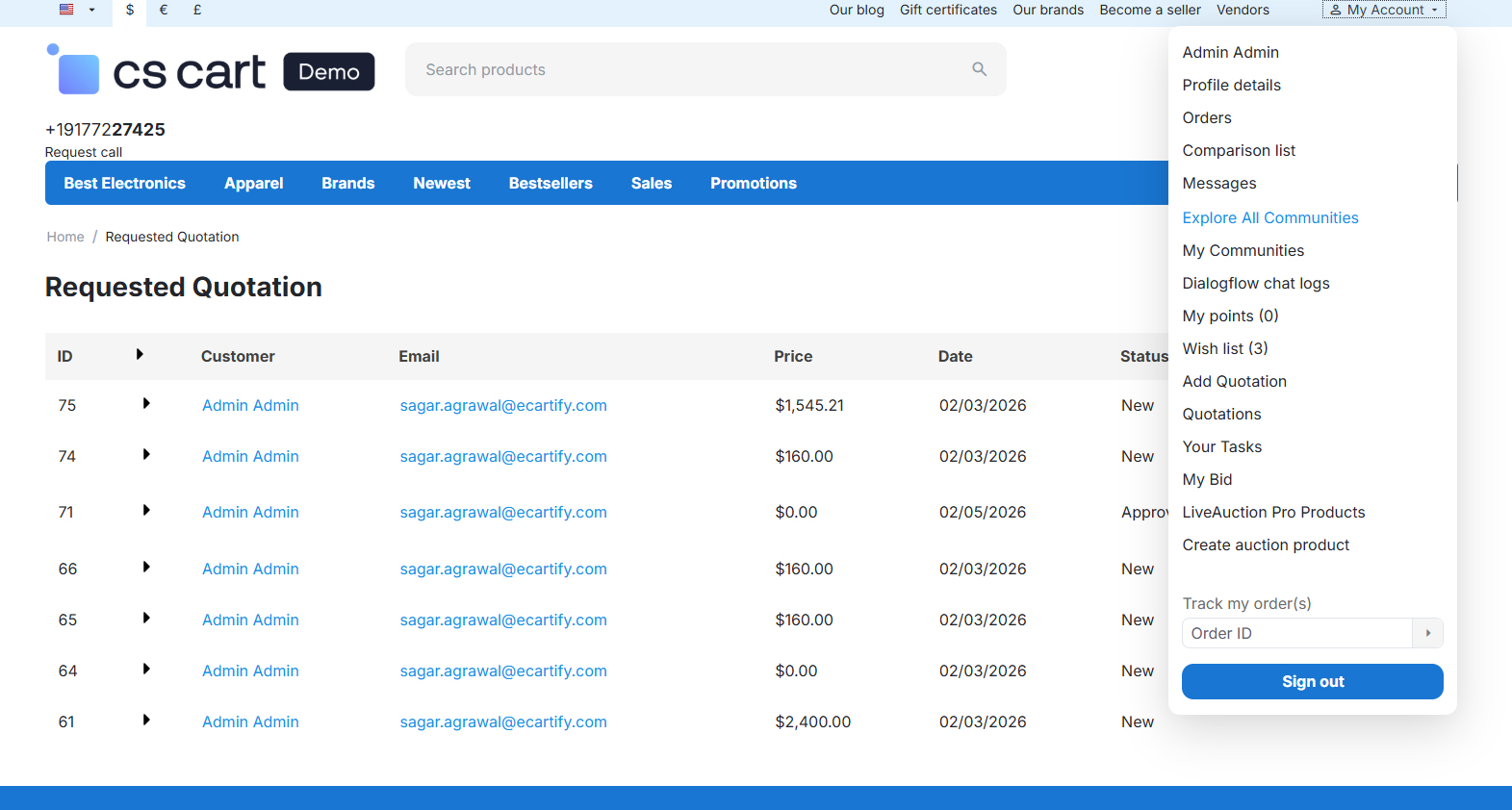The height and width of the screenshot is (810, 1512).
Task: Click in the Order ID field
Action: [1295, 633]
